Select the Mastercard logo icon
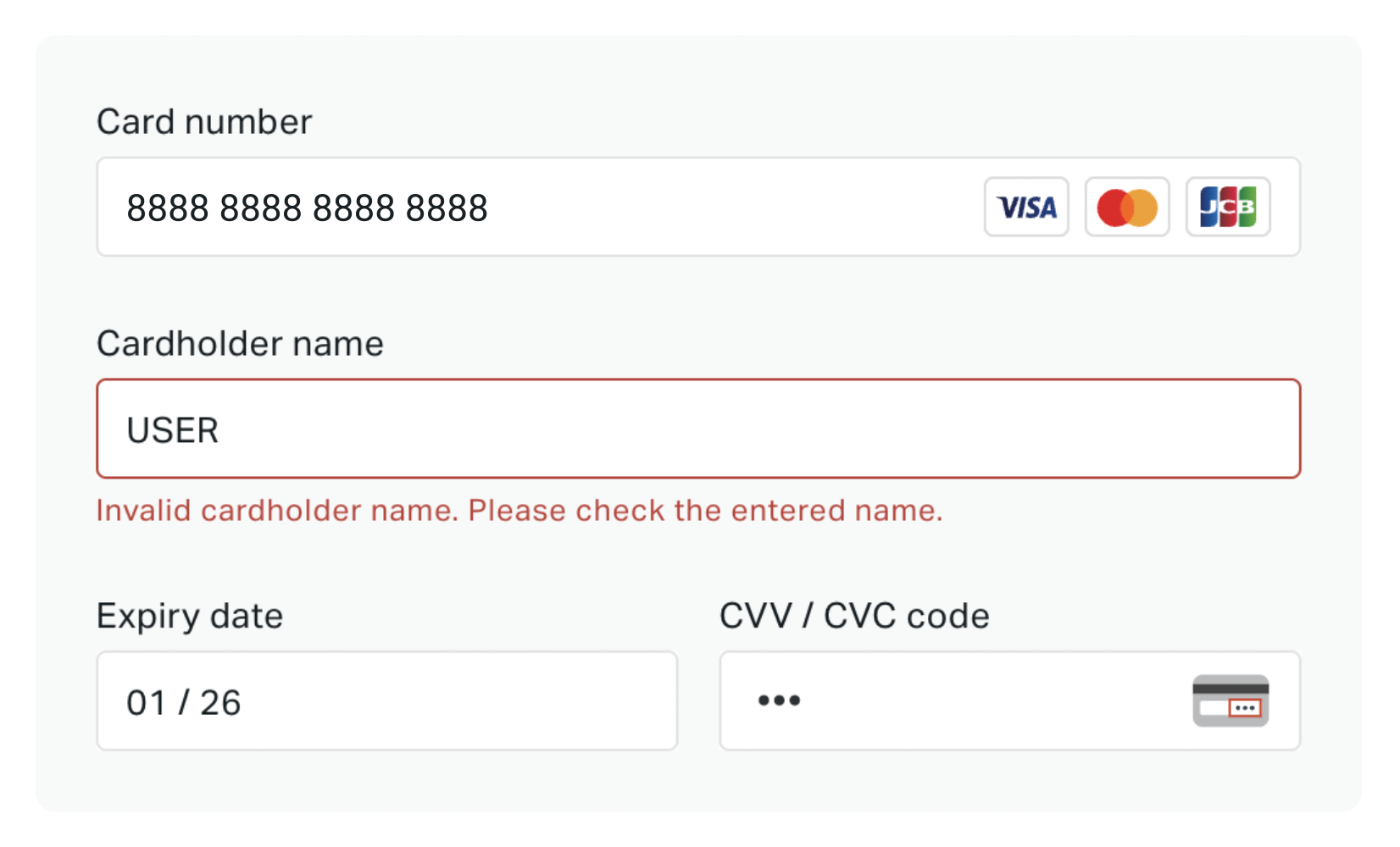1400x847 pixels. (1127, 207)
